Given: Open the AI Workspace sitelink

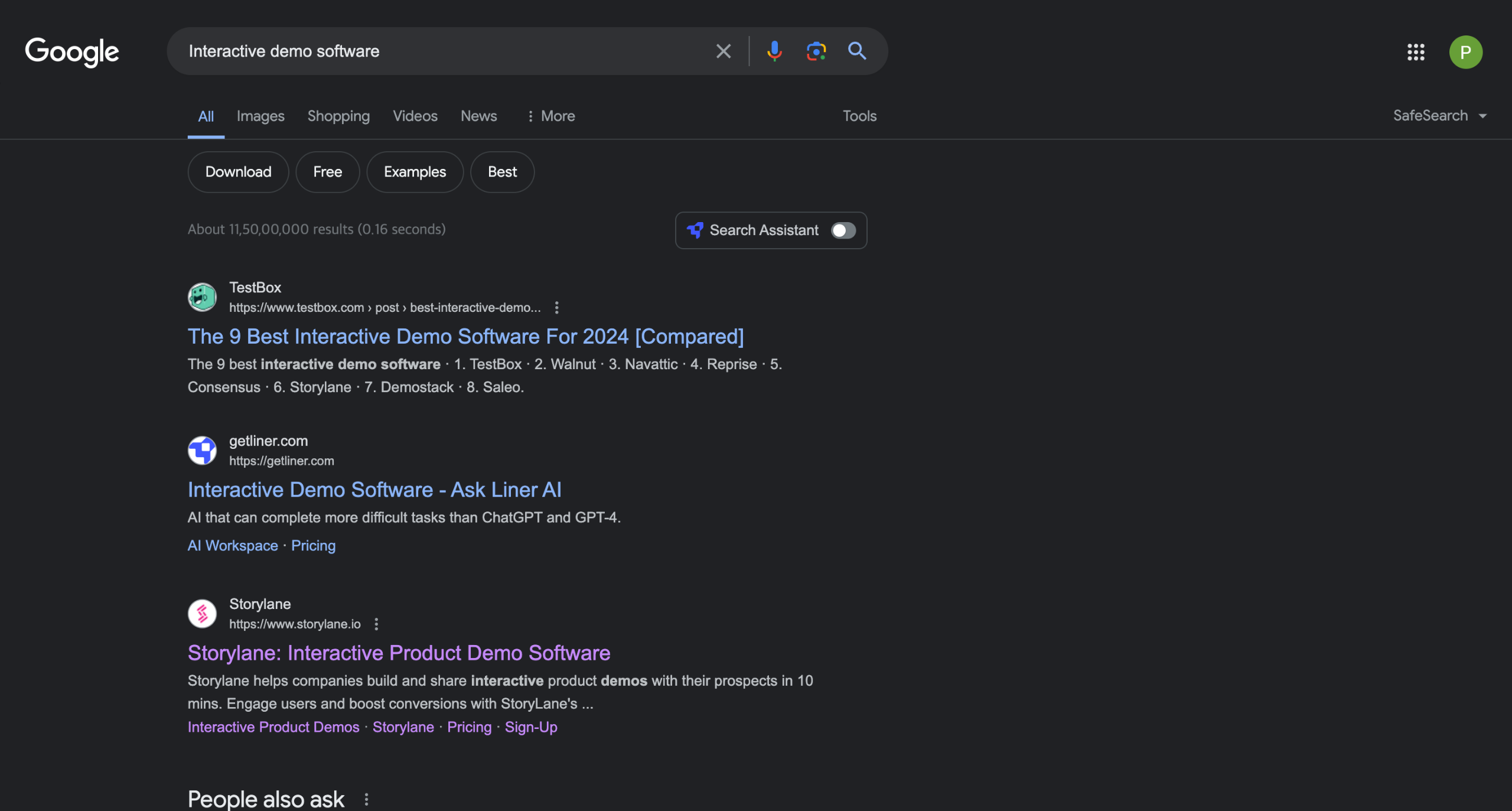Looking at the screenshot, I should [x=233, y=546].
